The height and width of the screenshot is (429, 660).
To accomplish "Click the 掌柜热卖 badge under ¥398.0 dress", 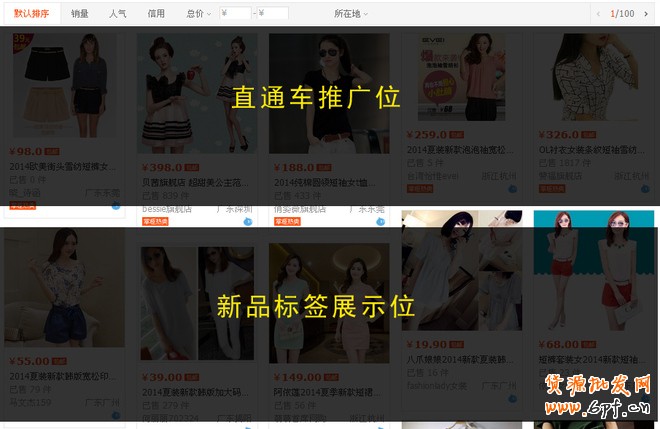I will [155, 221].
